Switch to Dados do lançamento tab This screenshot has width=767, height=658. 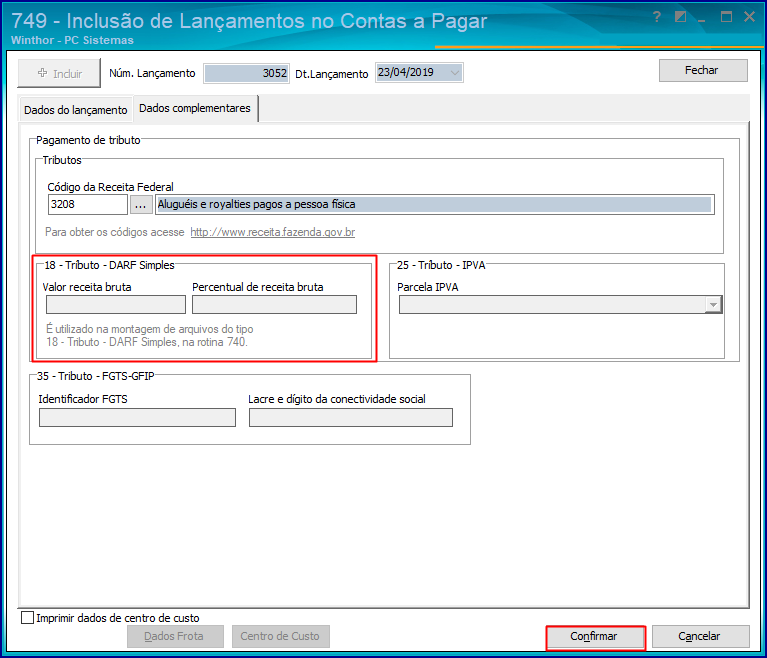[x=75, y=110]
